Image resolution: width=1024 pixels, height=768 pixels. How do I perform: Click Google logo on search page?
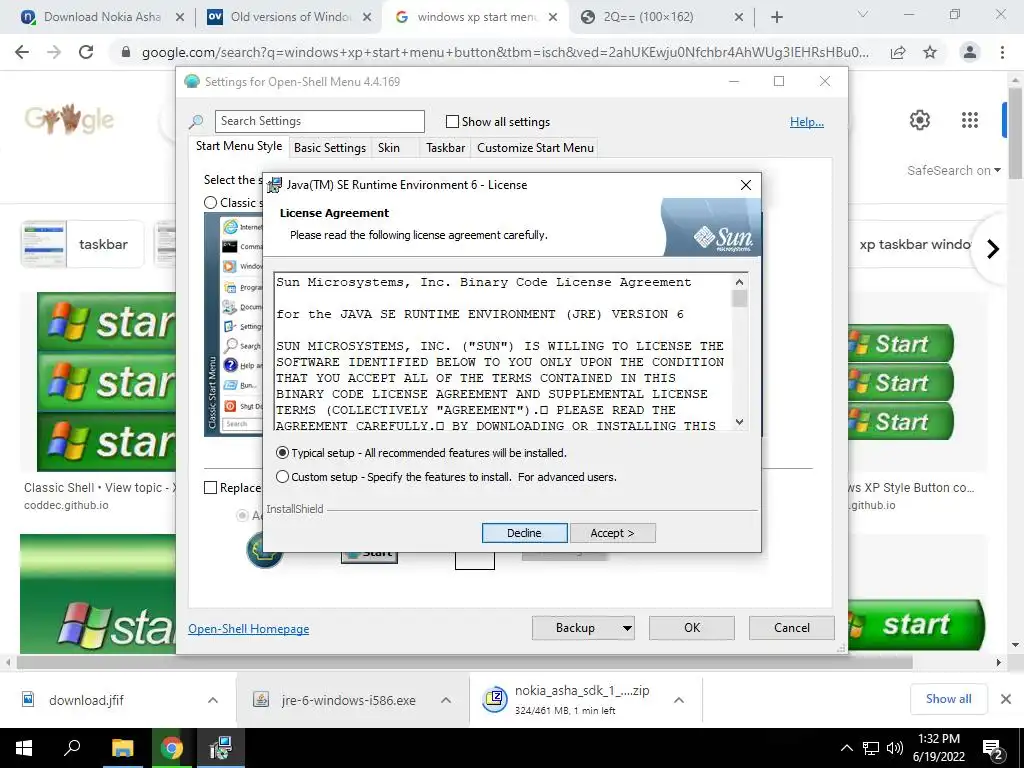69,120
